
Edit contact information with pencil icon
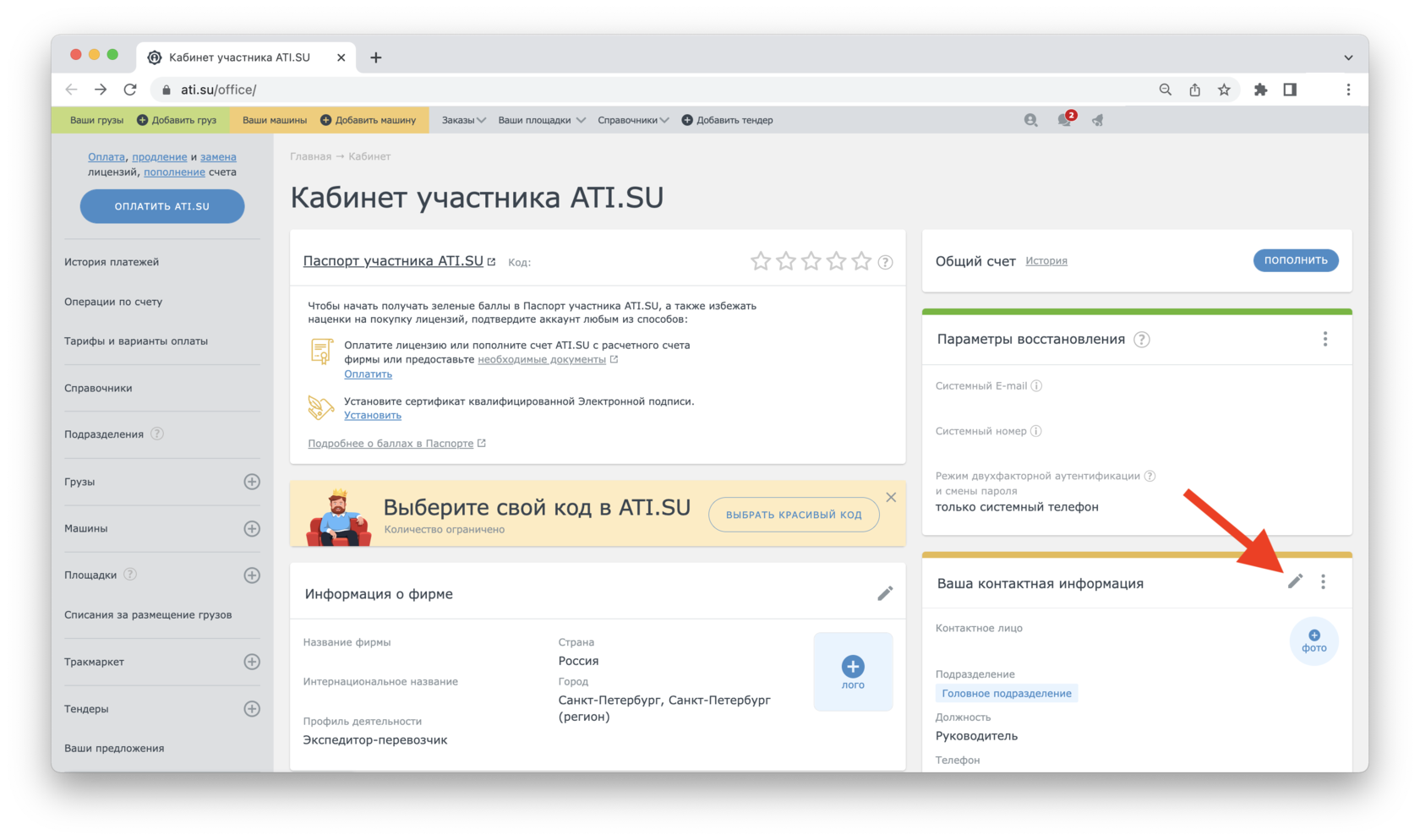click(1295, 581)
